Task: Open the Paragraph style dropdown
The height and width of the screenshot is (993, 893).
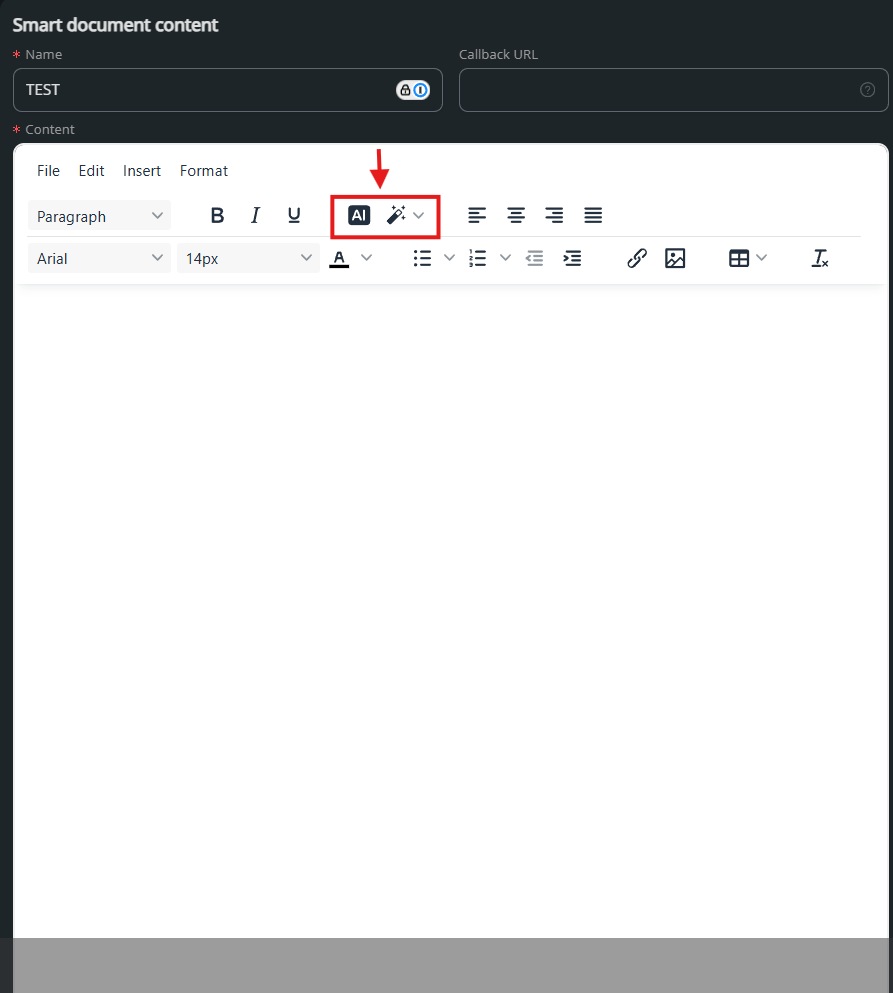Action: tap(99, 216)
